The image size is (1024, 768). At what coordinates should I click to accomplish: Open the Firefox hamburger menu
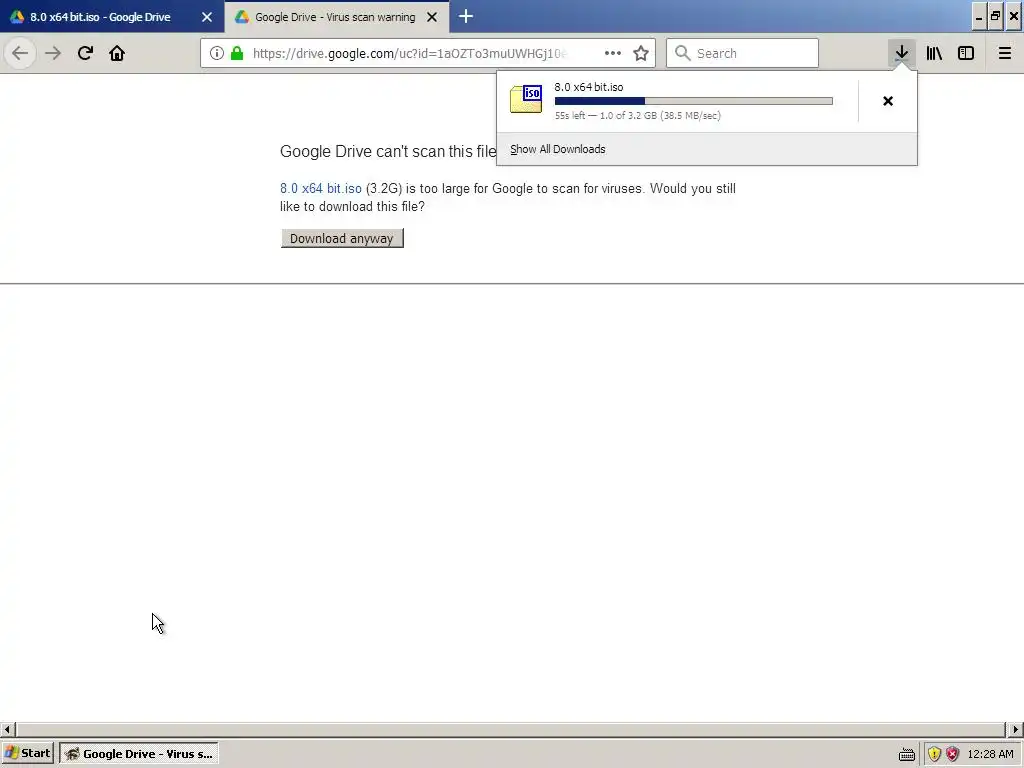[x=1004, y=53]
